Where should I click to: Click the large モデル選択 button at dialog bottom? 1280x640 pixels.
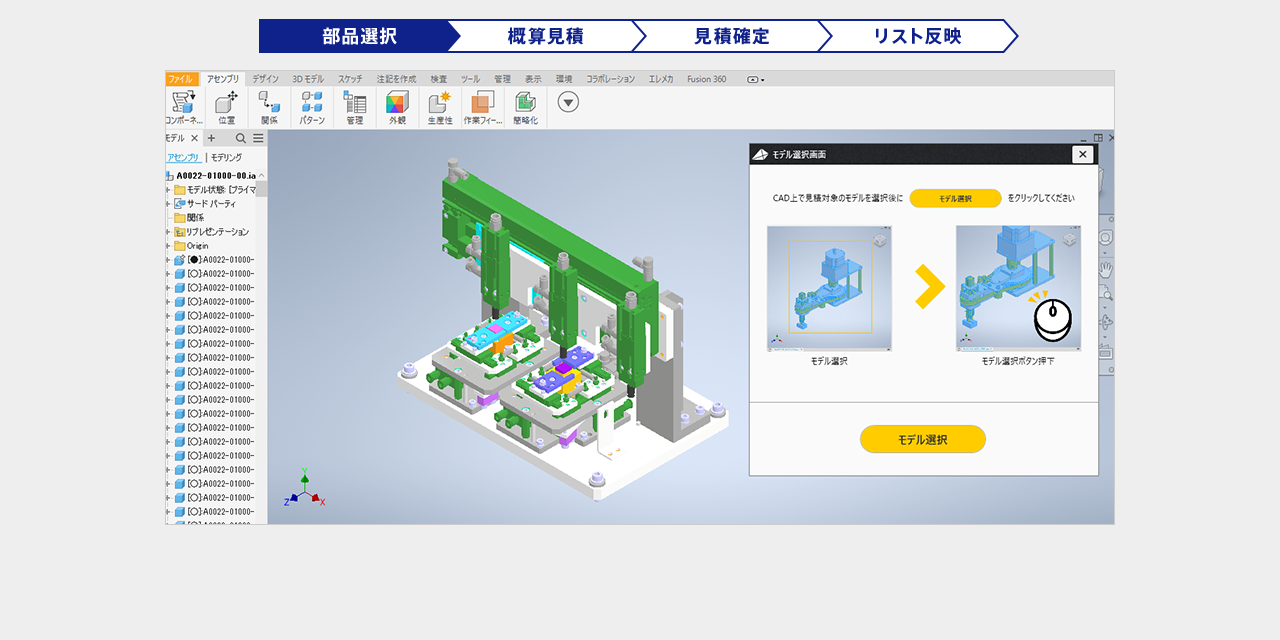click(922, 439)
